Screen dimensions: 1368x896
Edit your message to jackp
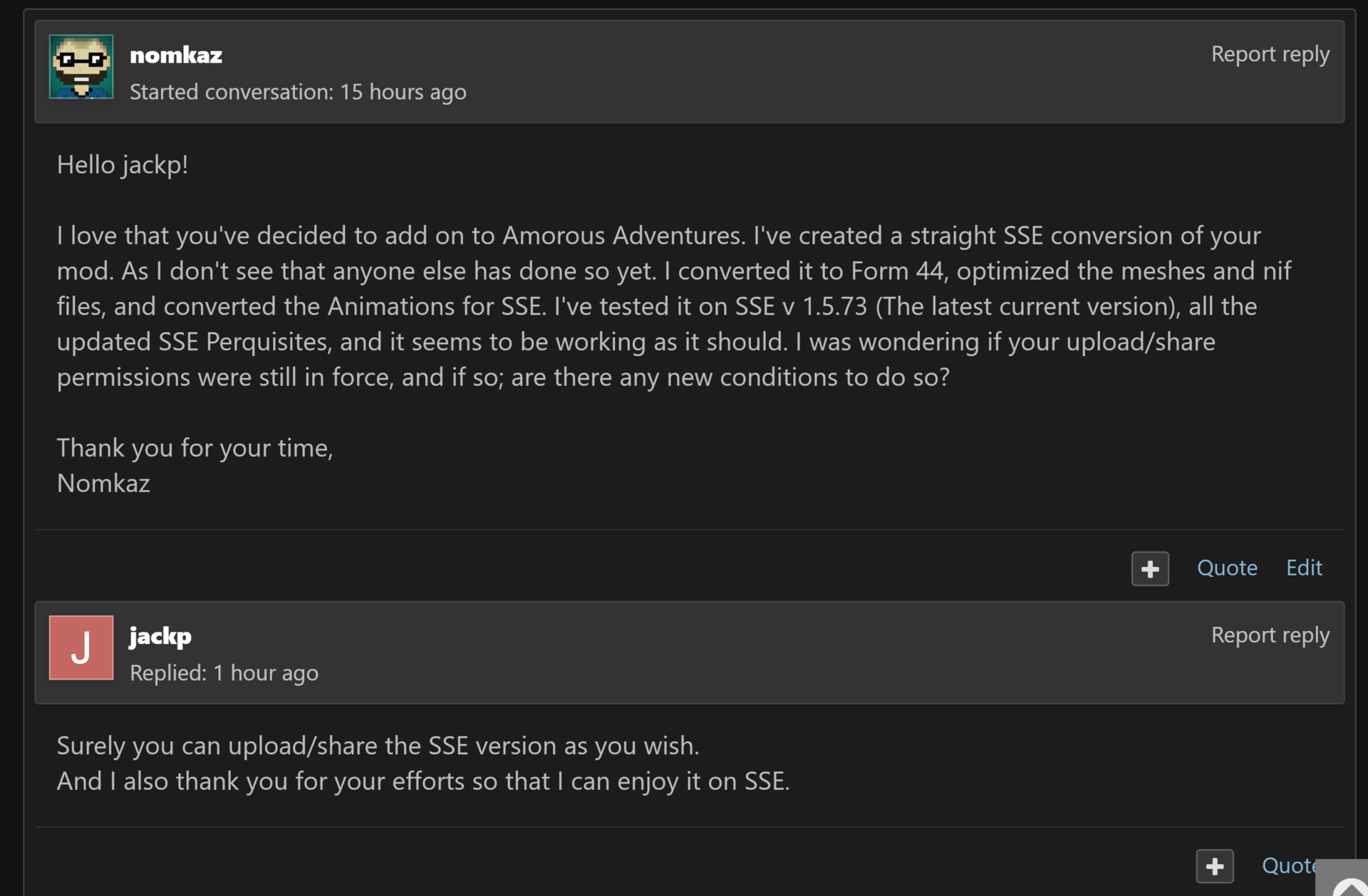[x=1304, y=568]
